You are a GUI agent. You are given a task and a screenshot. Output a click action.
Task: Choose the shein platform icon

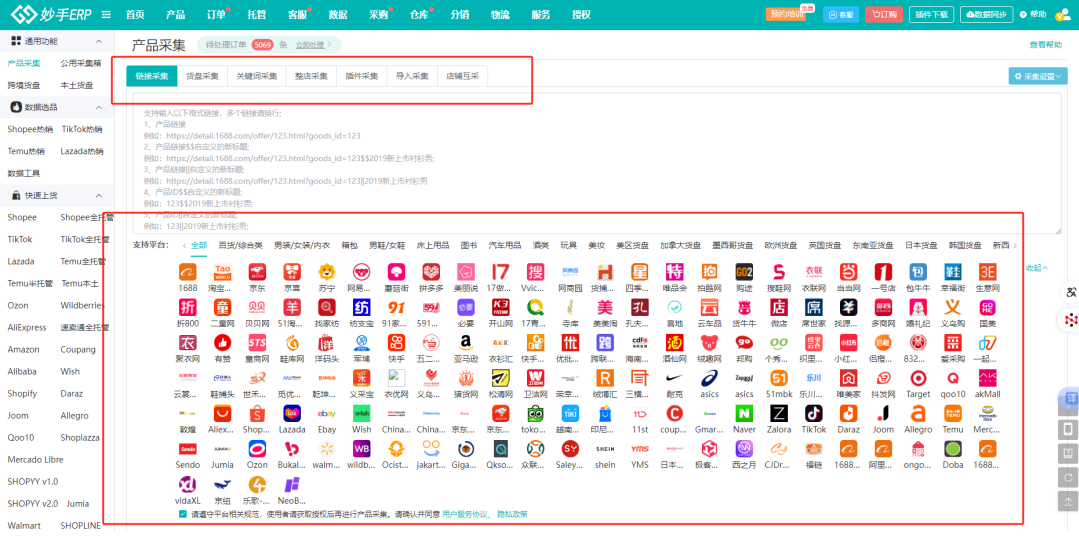(x=605, y=449)
